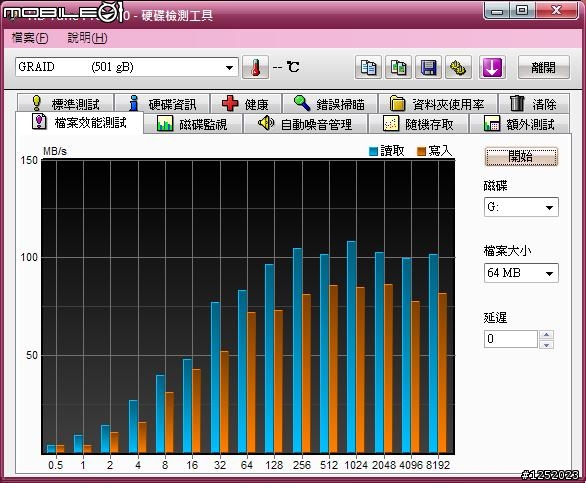The image size is (586, 483).
Task: Click the 100 y-axis value
Action: click(29, 258)
